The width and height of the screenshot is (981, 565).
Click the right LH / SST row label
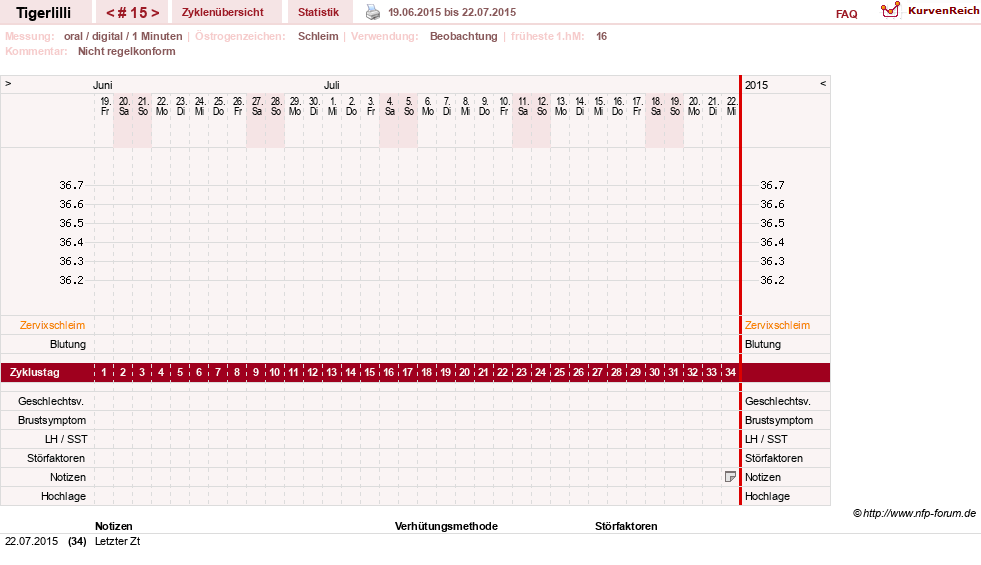coord(766,439)
